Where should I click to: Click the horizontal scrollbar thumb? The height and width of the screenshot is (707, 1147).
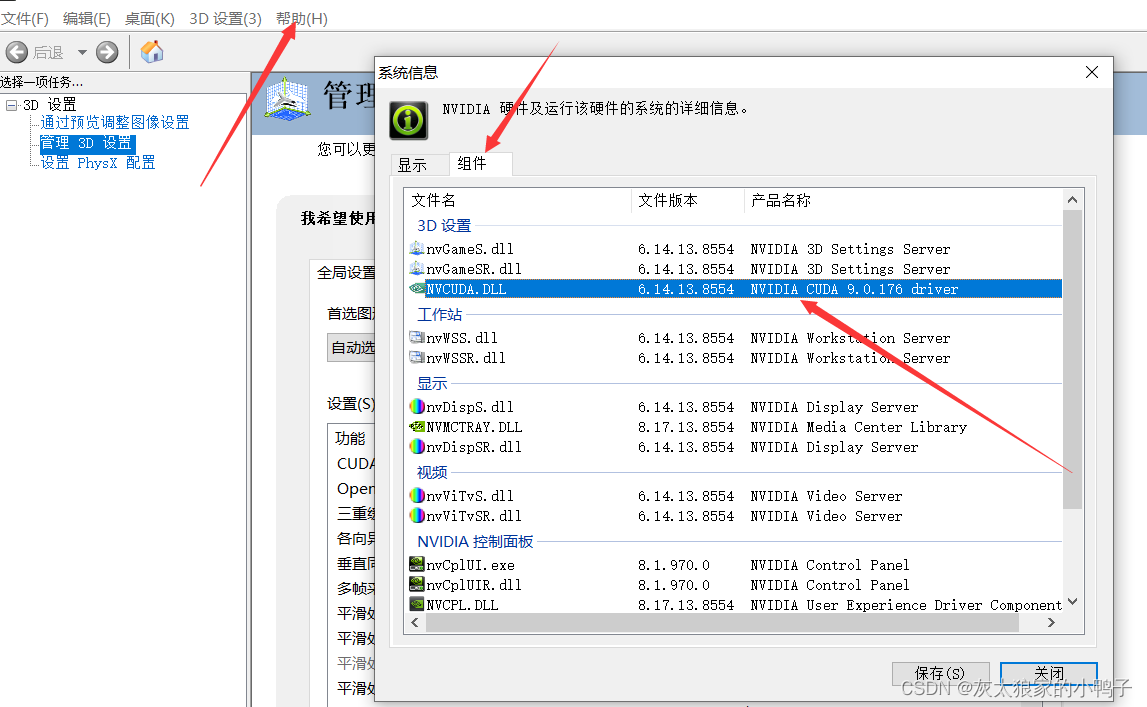pos(722,622)
